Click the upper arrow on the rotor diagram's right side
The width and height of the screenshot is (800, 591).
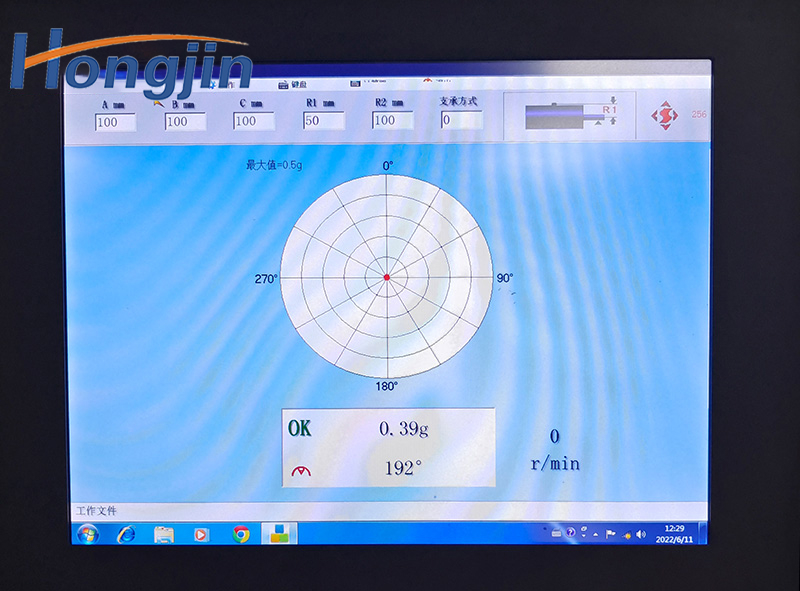tap(613, 100)
